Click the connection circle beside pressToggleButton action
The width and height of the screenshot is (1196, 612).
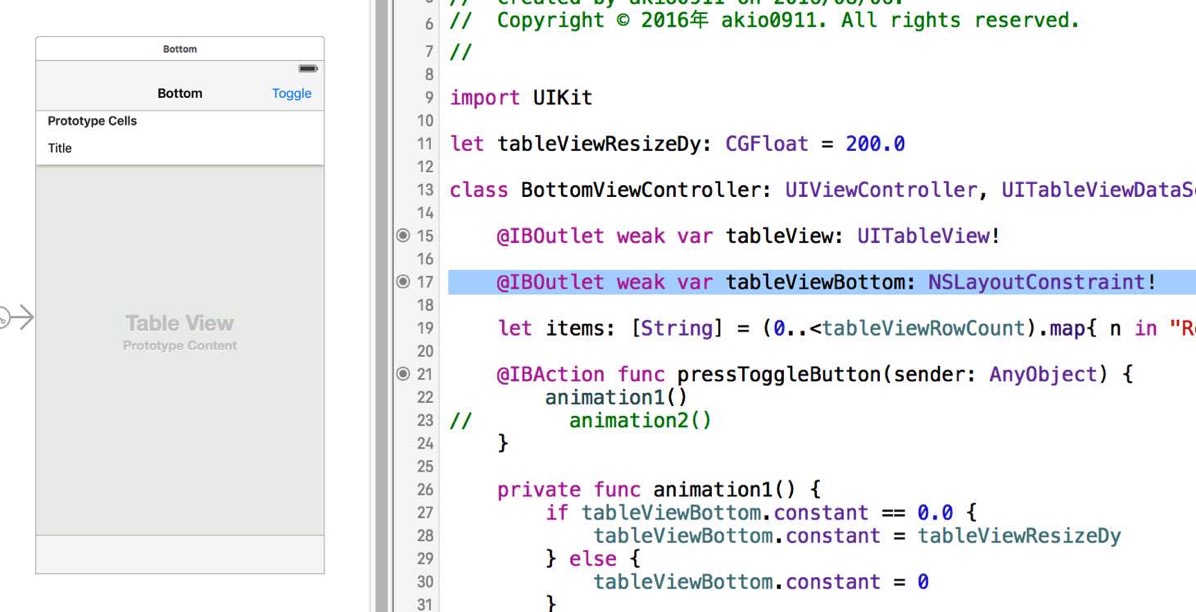(403, 374)
